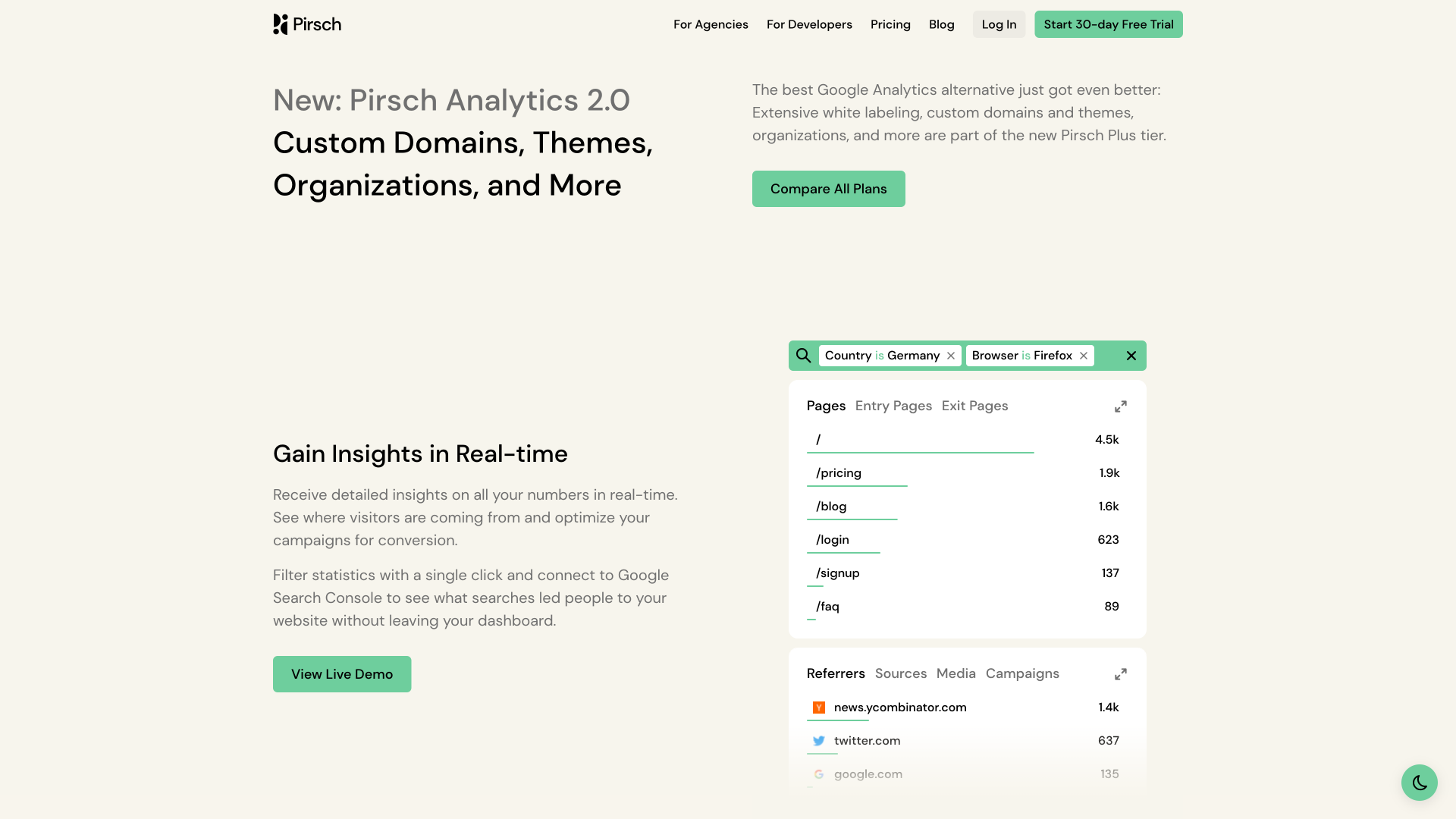Click news.ycombinator.com referrer

(900, 708)
